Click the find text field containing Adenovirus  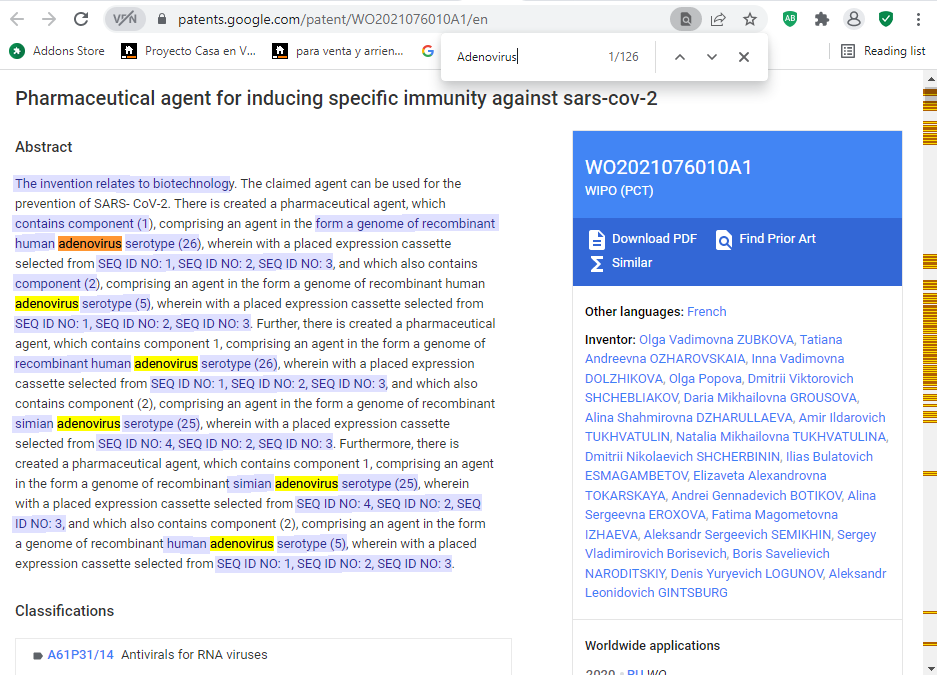click(525, 57)
